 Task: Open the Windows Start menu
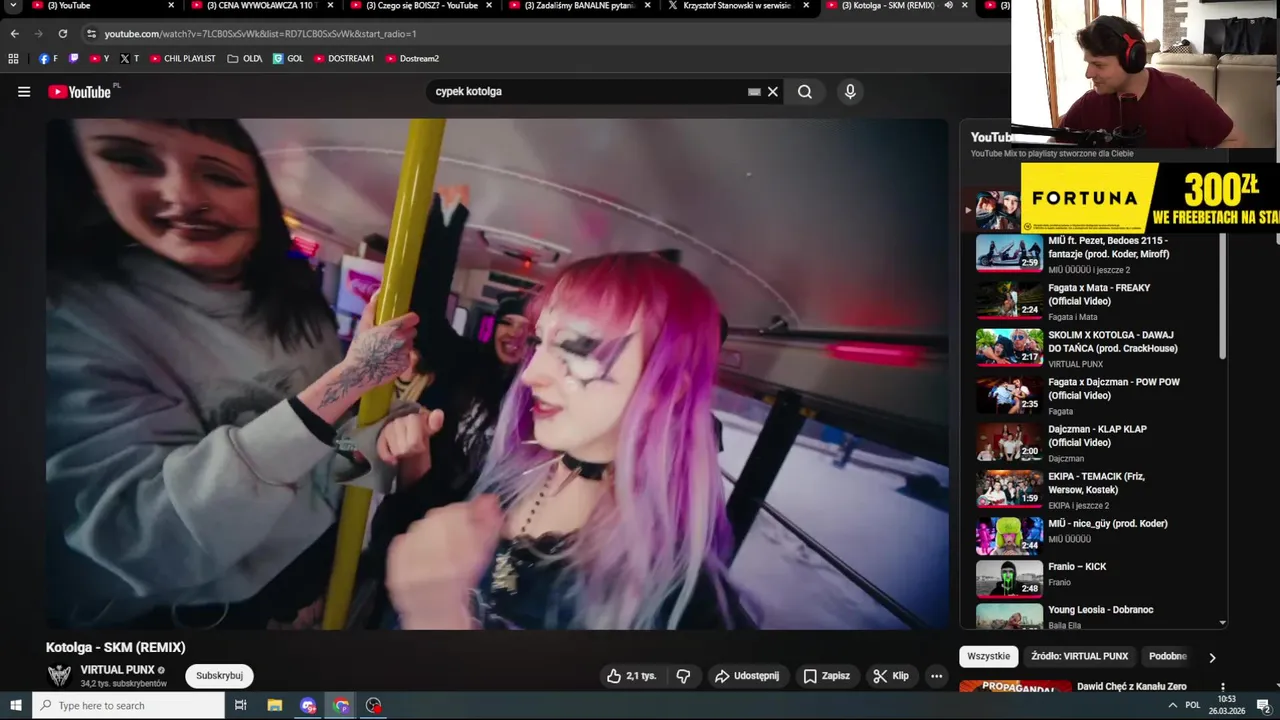pyautogui.click(x=15, y=705)
